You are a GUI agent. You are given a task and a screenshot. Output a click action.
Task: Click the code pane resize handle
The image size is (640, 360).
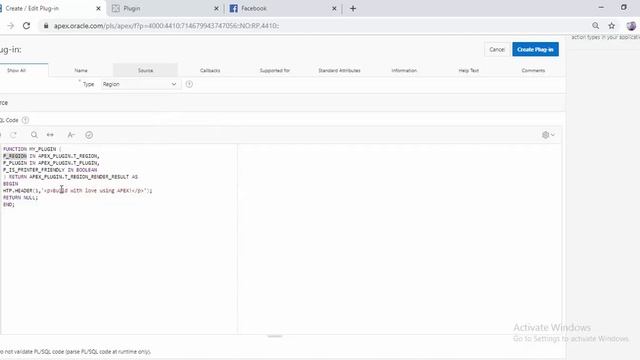275,336
